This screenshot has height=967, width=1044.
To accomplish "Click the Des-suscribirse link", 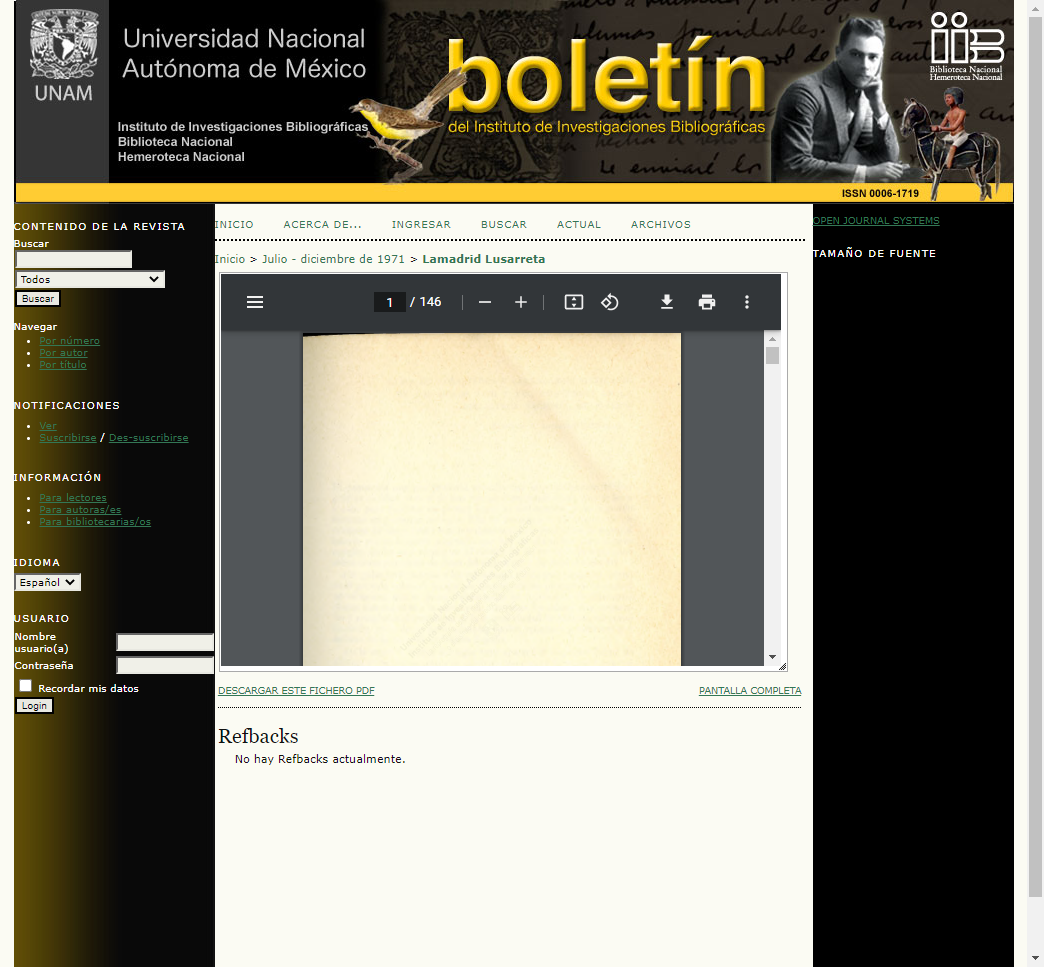I will [148, 438].
